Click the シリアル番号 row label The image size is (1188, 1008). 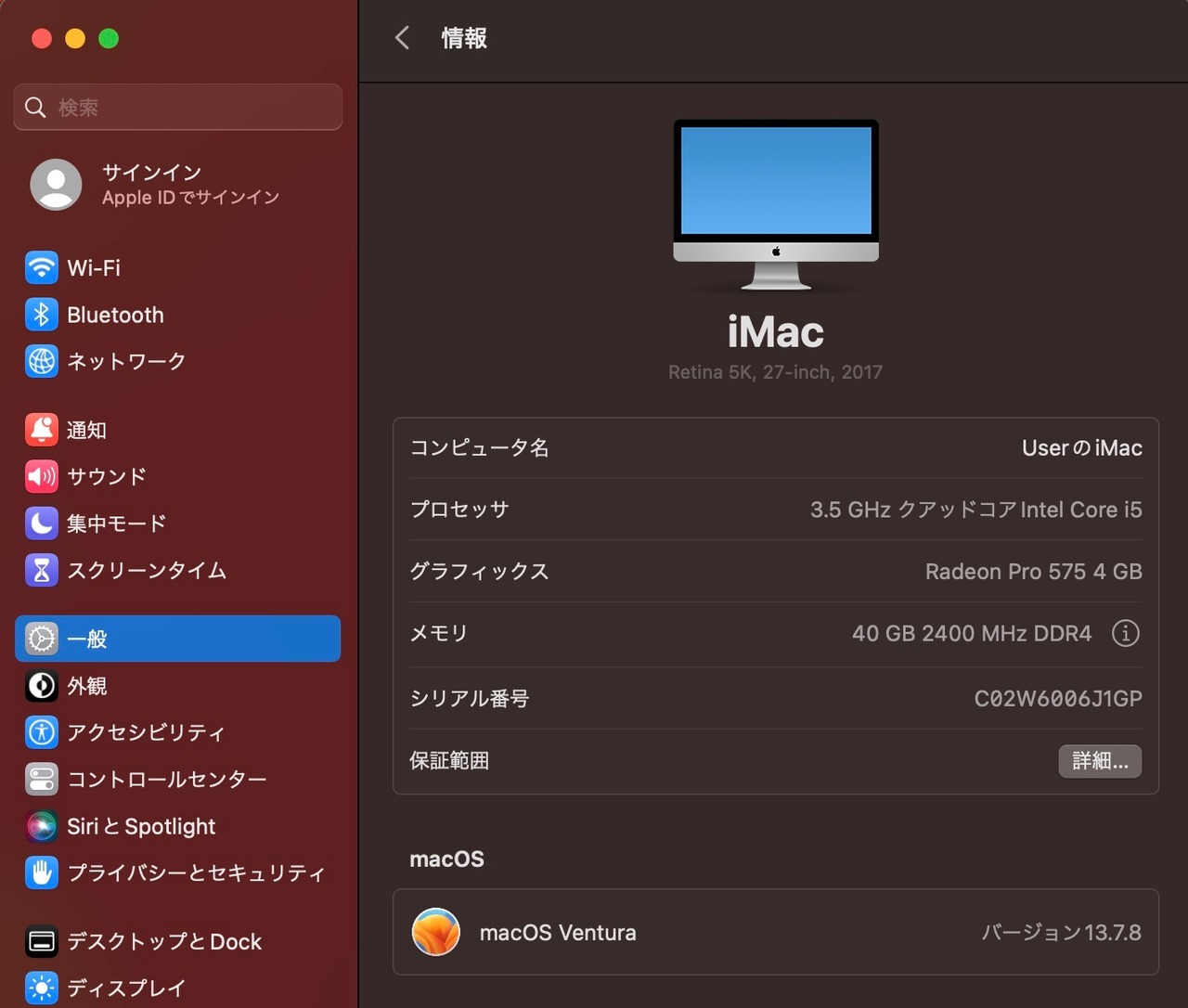(470, 699)
